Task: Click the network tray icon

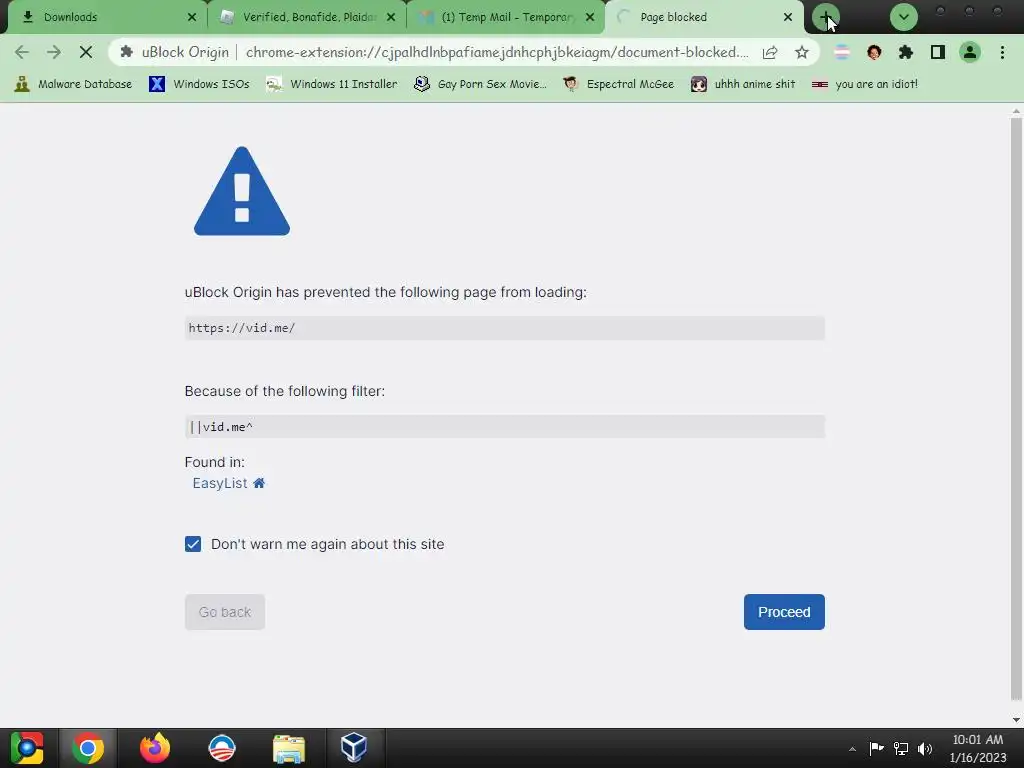Action: pyautogui.click(x=901, y=748)
